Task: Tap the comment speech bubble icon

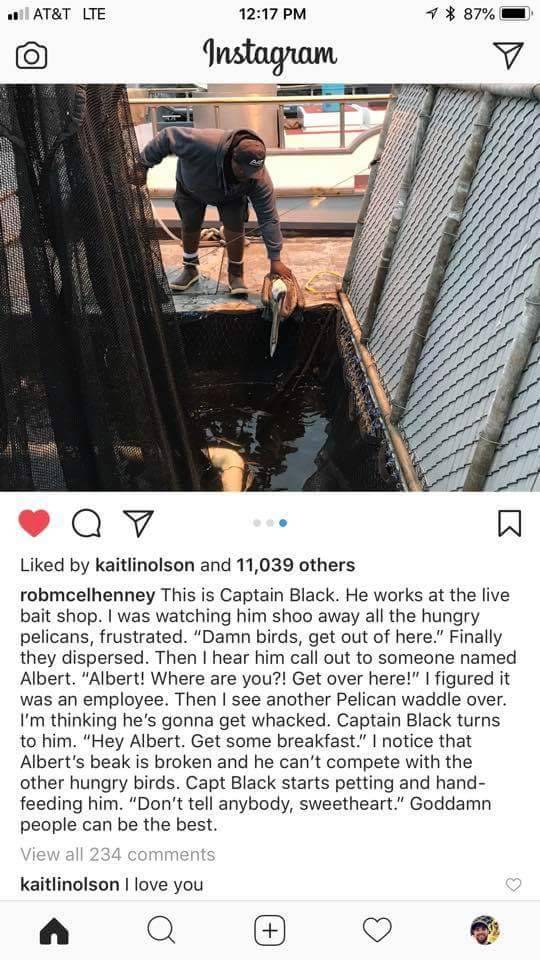Action: coord(87,524)
